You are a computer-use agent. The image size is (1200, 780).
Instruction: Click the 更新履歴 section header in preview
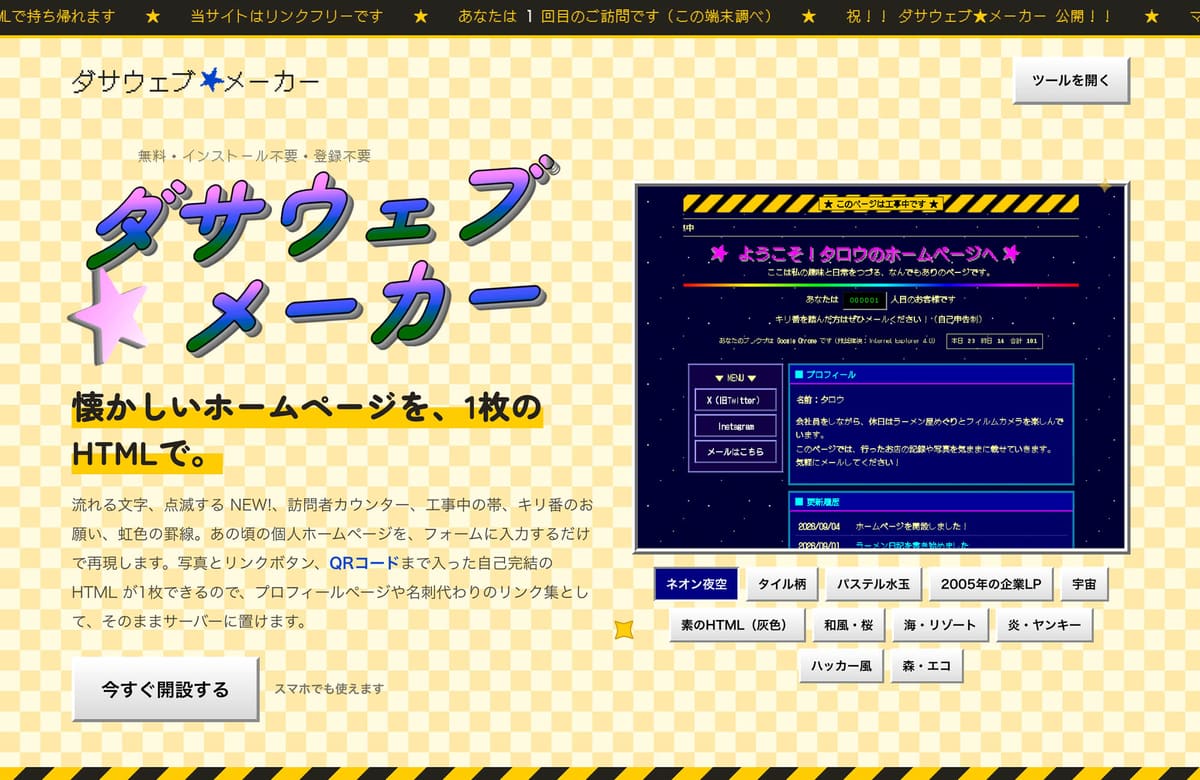click(x=931, y=502)
